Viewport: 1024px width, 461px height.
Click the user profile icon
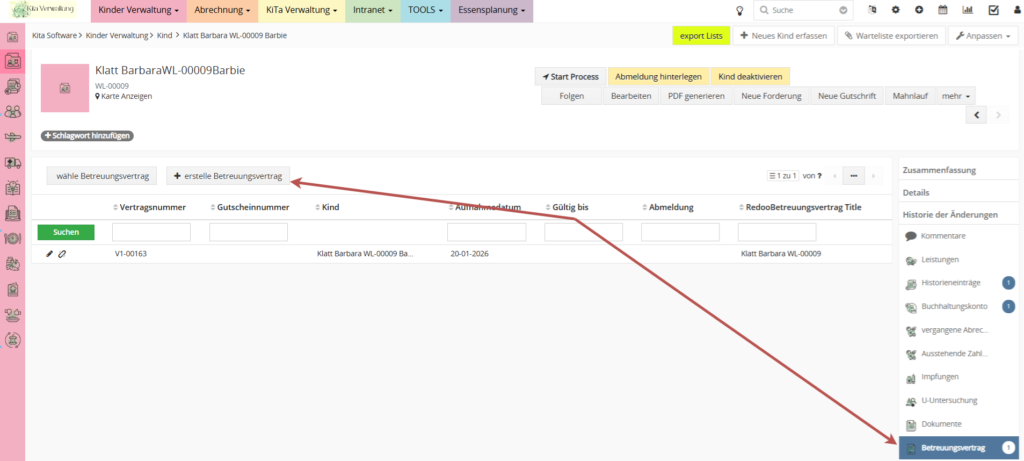[x=1014, y=10]
